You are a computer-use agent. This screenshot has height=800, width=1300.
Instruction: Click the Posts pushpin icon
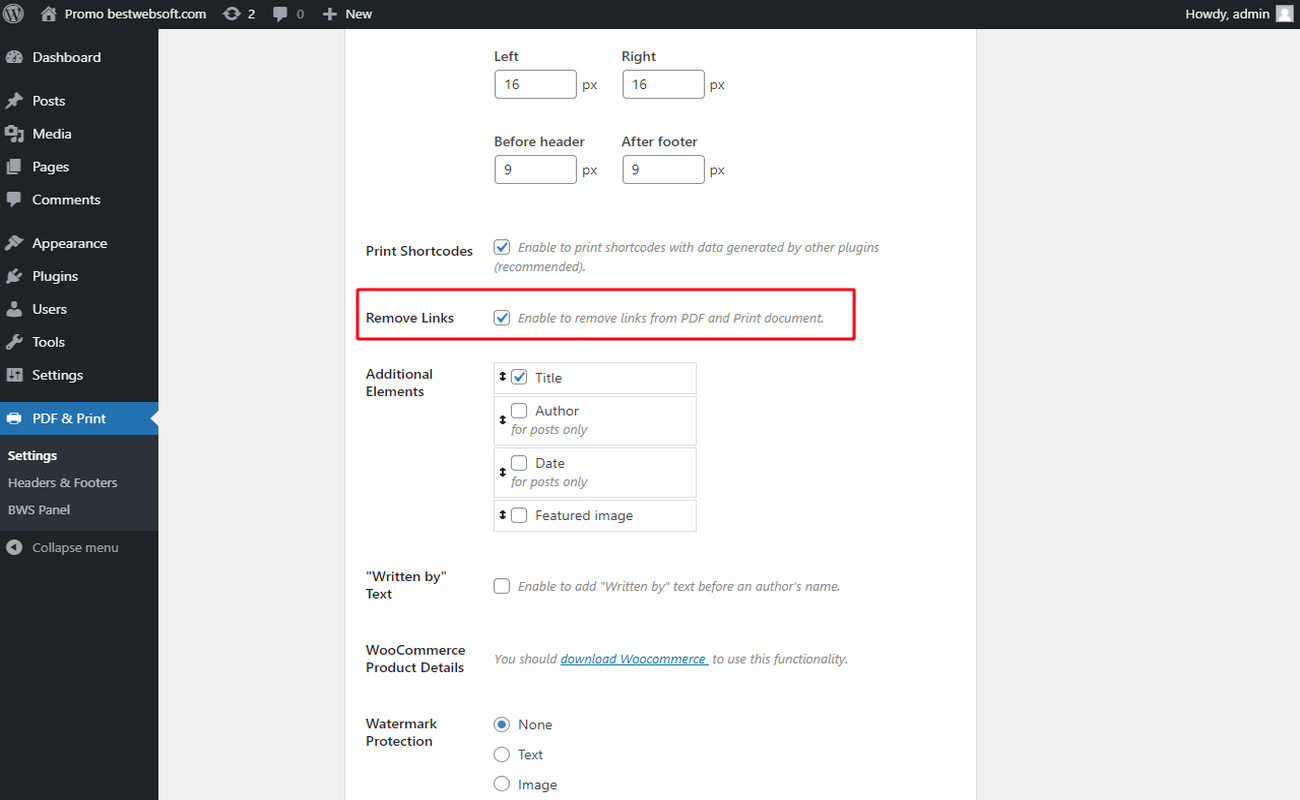14,101
